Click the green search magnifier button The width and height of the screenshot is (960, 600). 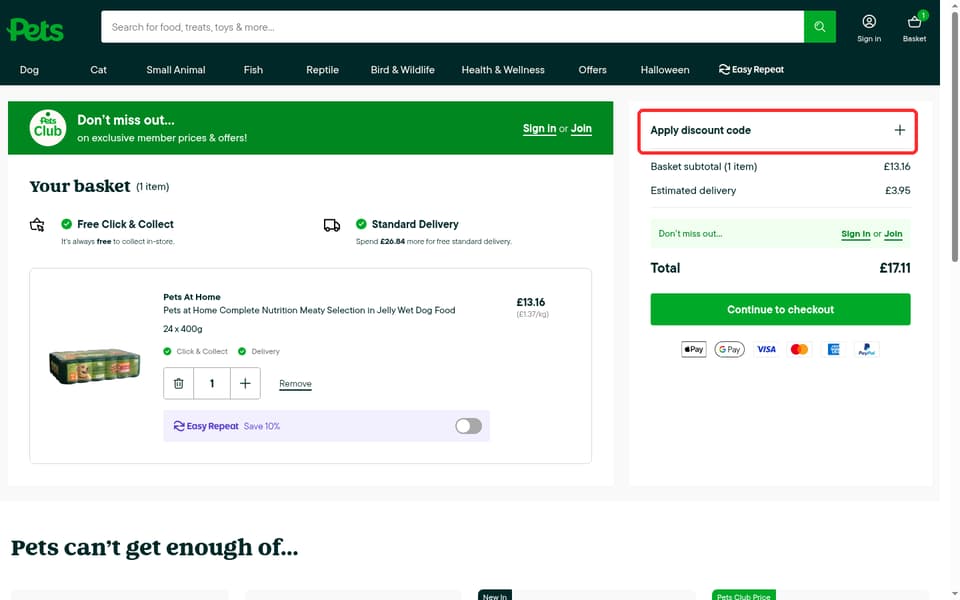[819, 27]
